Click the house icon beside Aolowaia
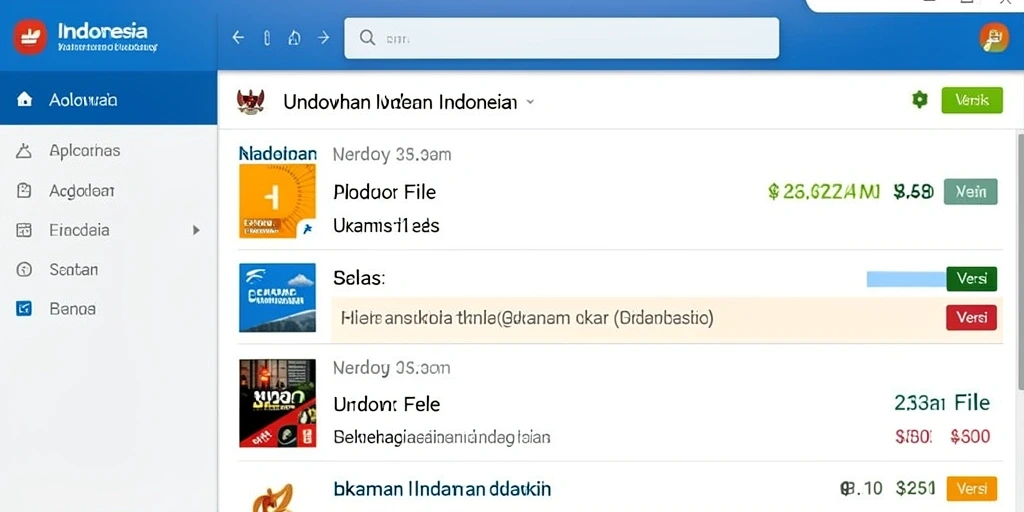The image size is (1024, 512). click(24, 99)
